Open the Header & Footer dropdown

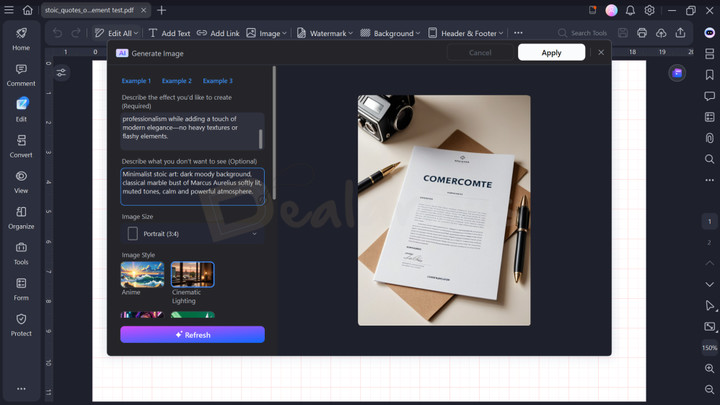[x=466, y=33]
